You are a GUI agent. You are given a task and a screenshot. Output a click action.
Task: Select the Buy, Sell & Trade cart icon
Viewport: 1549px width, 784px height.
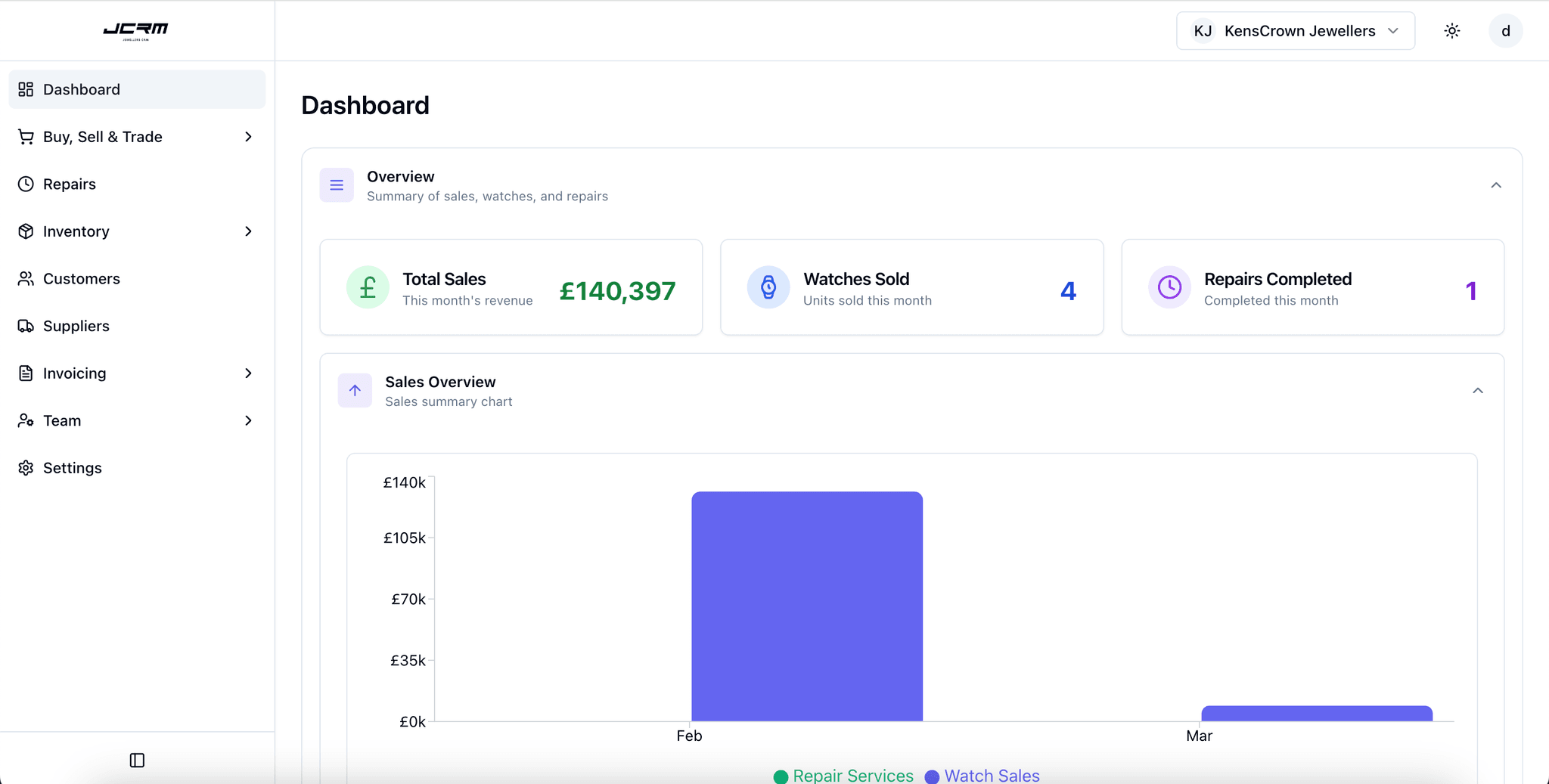point(26,137)
